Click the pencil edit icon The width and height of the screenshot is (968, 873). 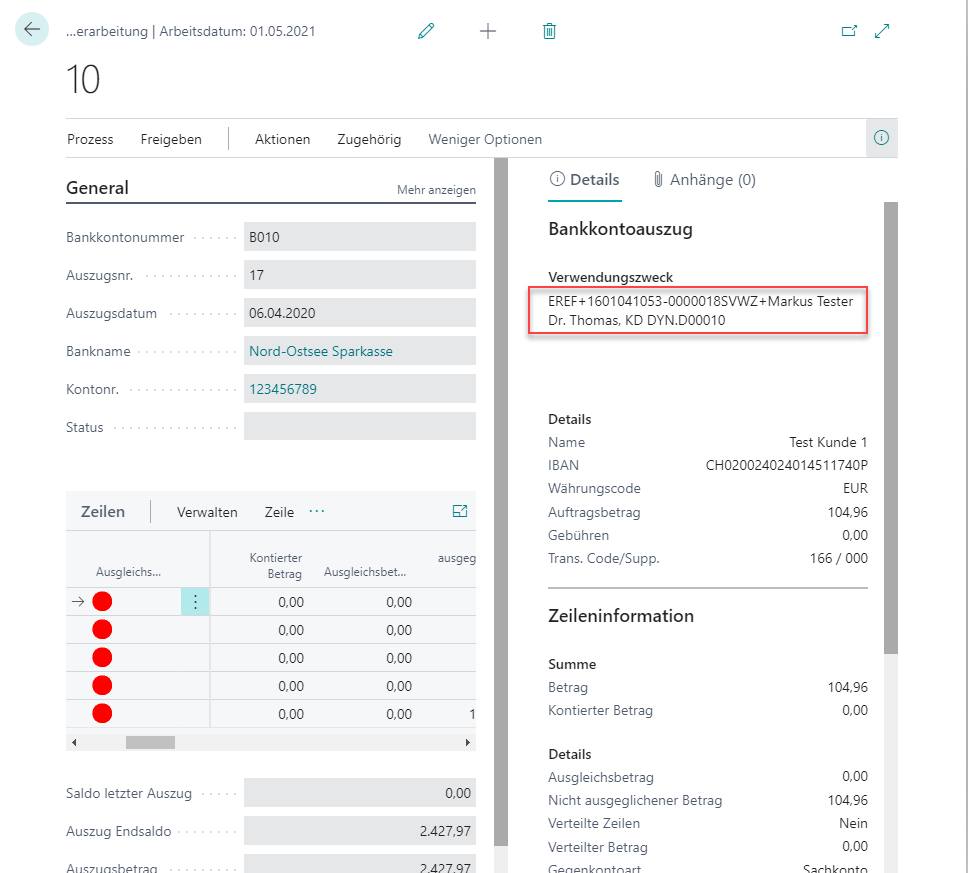point(426,31)
